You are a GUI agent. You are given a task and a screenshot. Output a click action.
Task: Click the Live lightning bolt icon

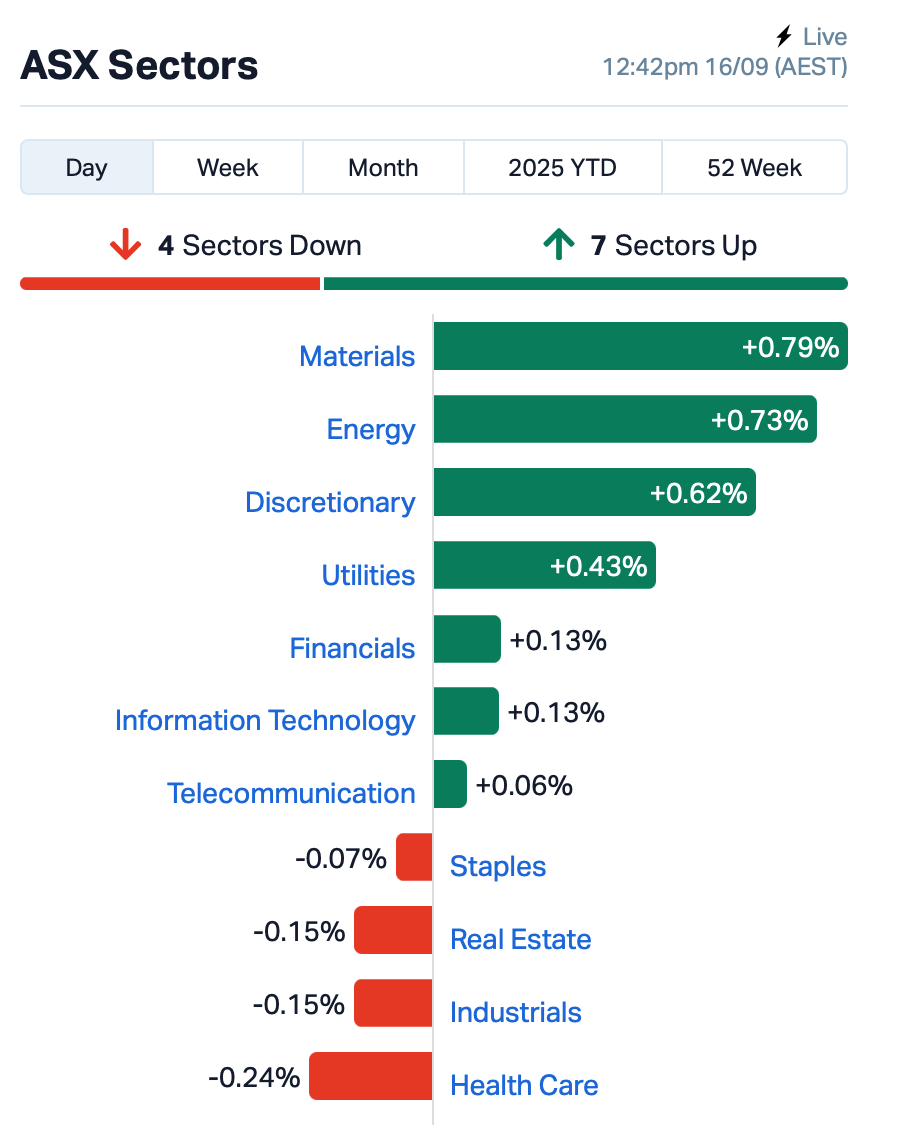(x=785, y=37)
